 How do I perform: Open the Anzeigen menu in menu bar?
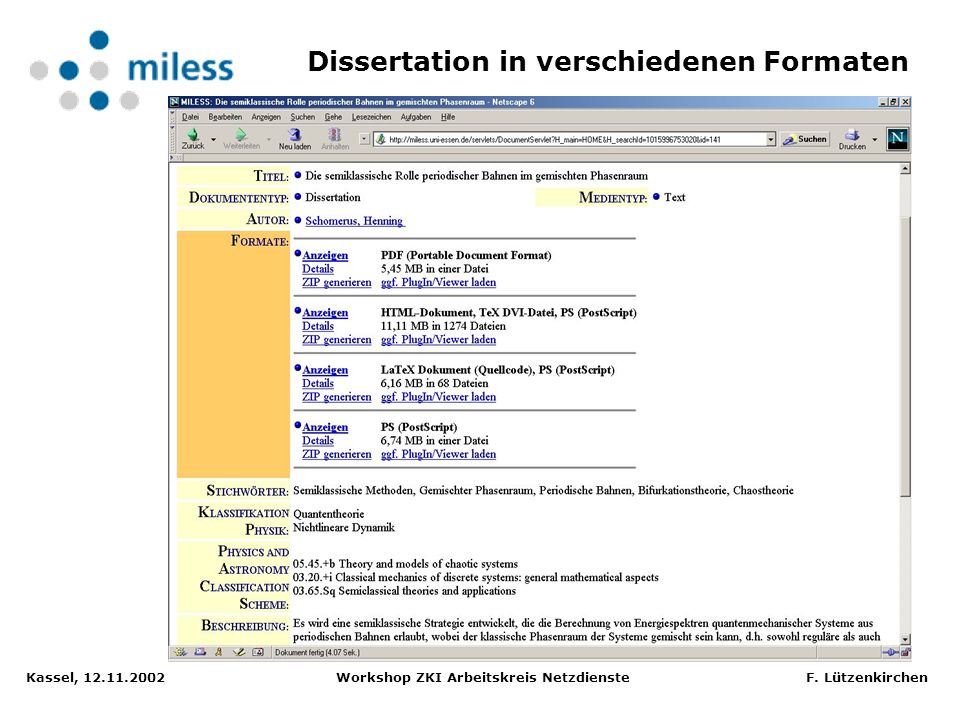pos(266,117)
